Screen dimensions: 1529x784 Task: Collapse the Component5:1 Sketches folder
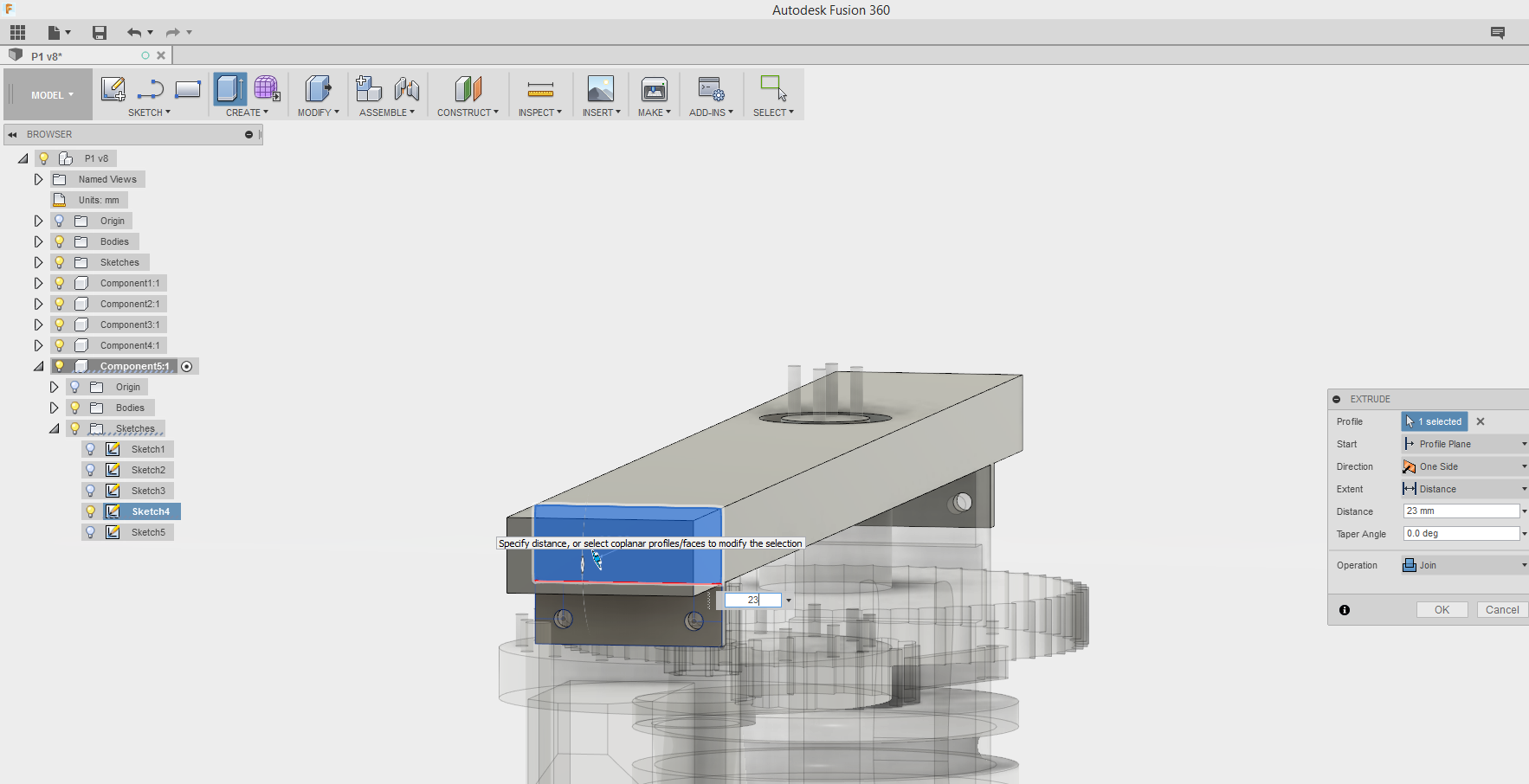54,428
